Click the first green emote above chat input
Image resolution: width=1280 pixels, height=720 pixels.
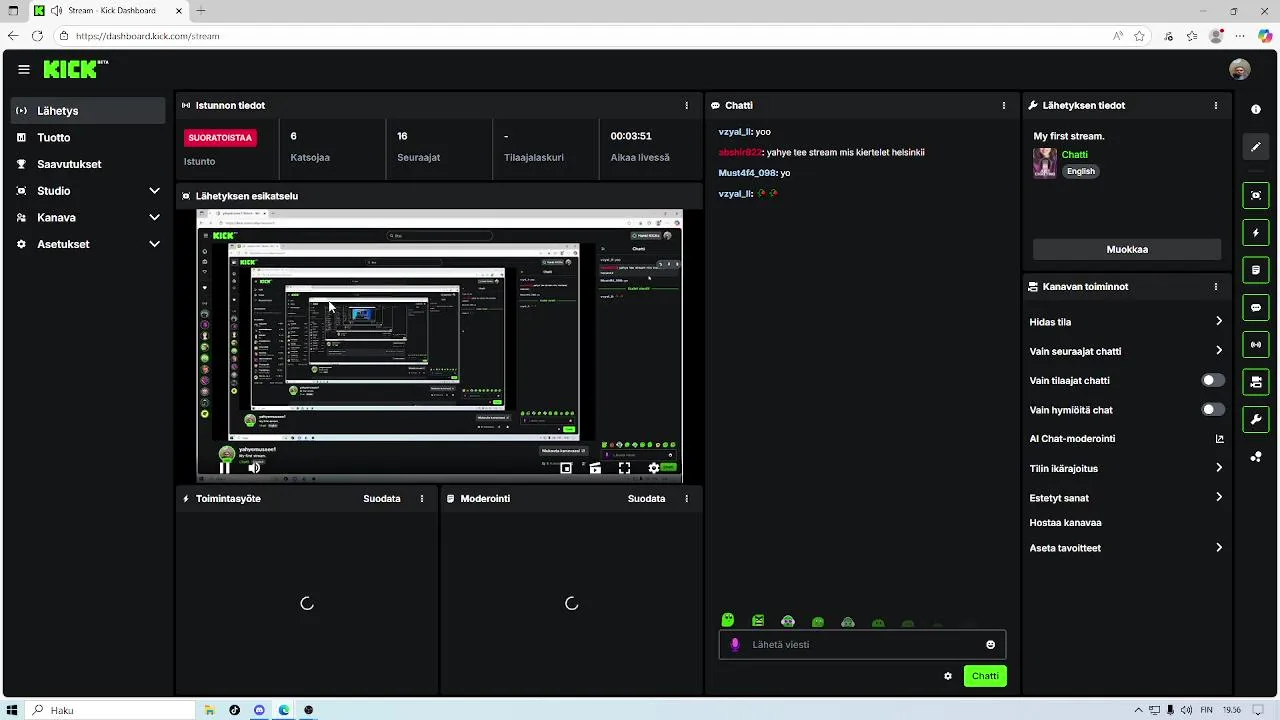pos(728,621)
